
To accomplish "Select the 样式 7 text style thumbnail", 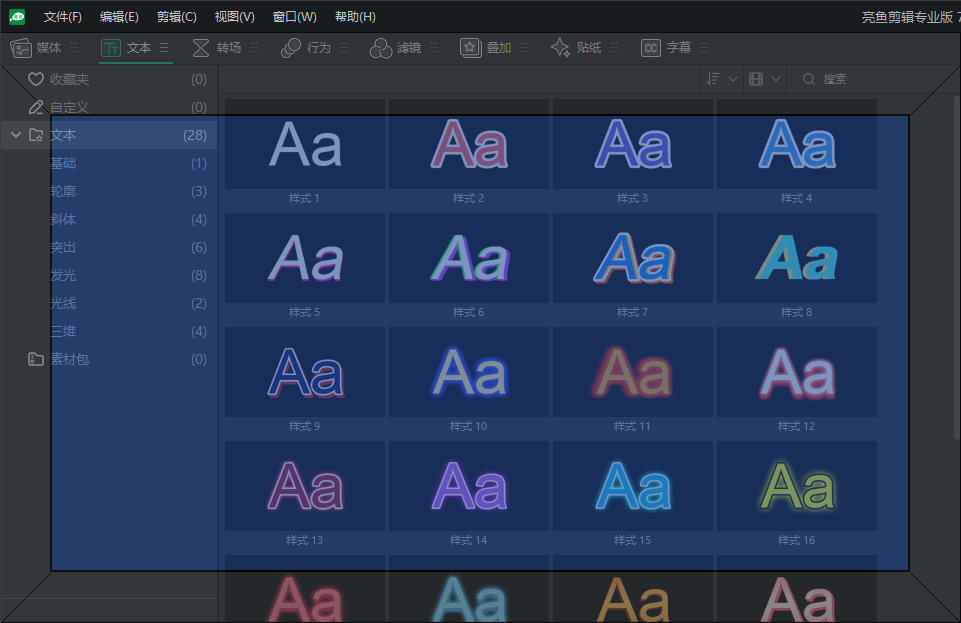I will click(x=632, y=260).
